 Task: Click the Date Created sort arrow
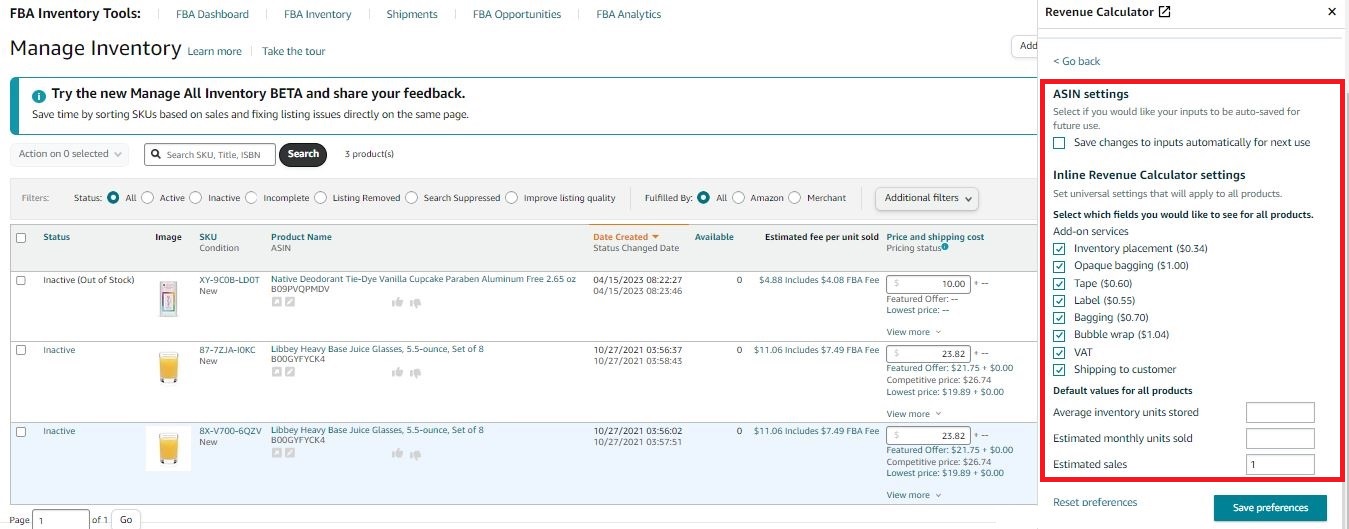click(656, 237)
